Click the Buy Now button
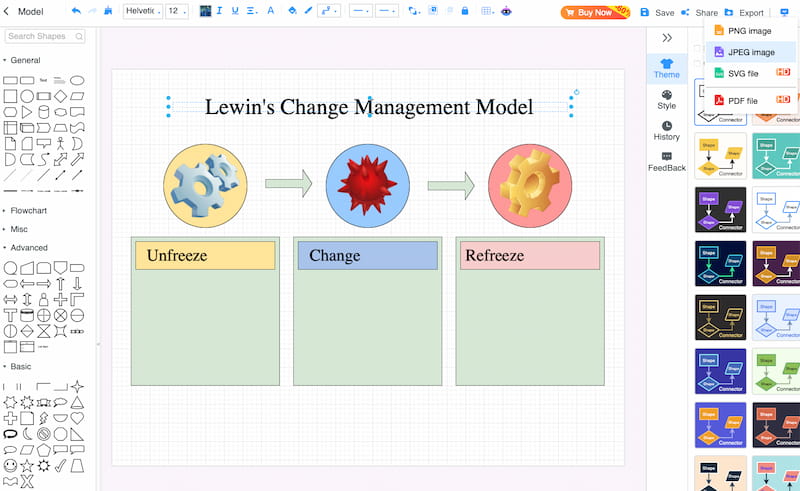The image size is (800, 491). point(595,12)
